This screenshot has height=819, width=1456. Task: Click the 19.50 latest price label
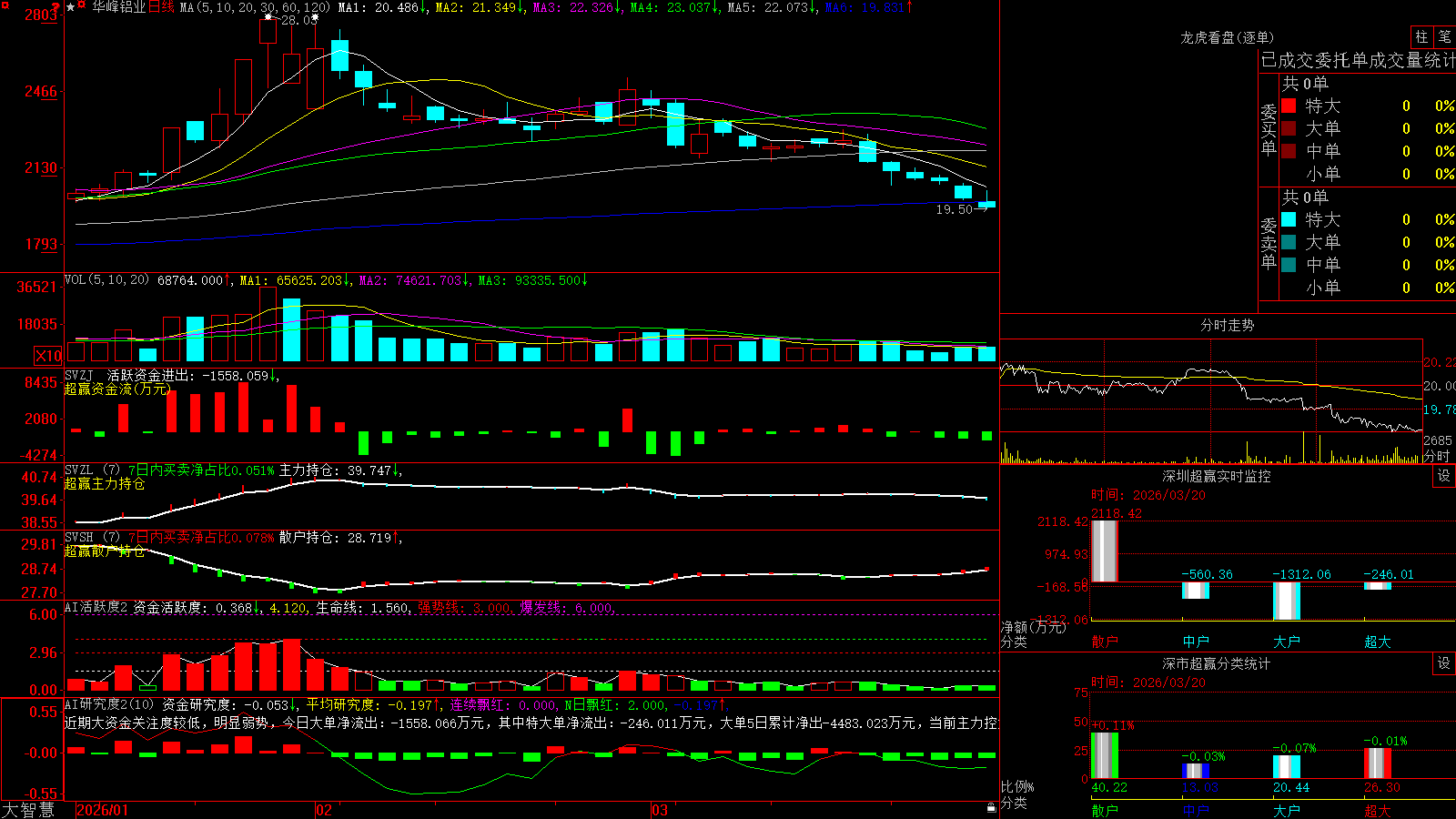[955, 209]
